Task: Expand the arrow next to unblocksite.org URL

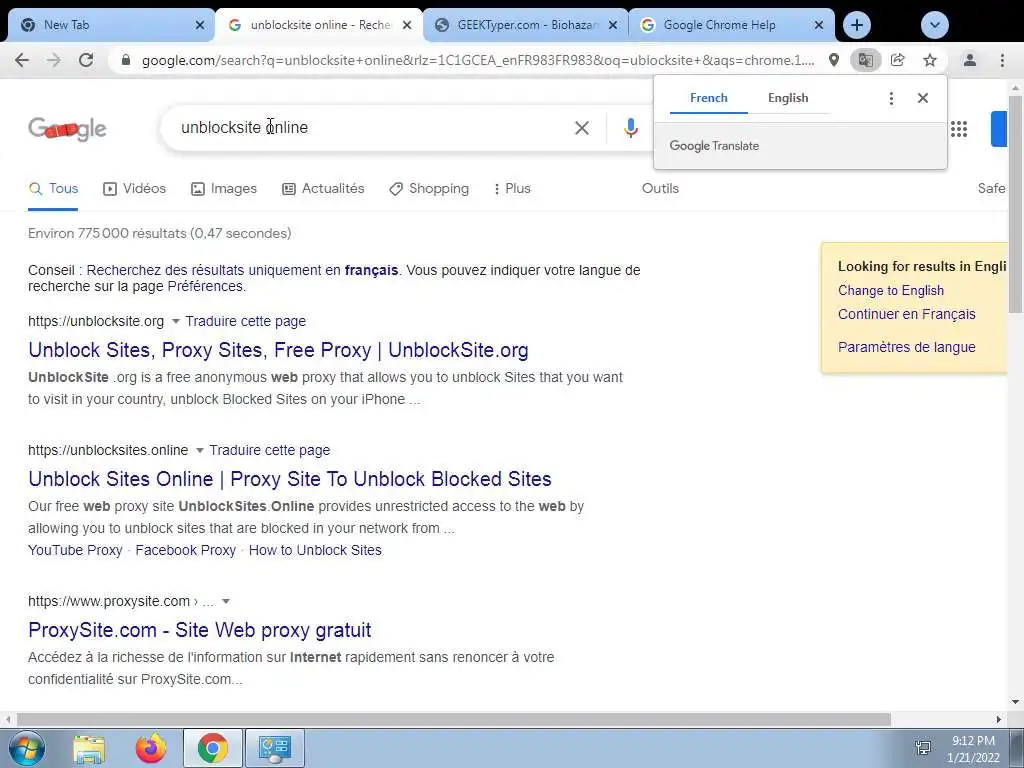Action: click(175, 321)
